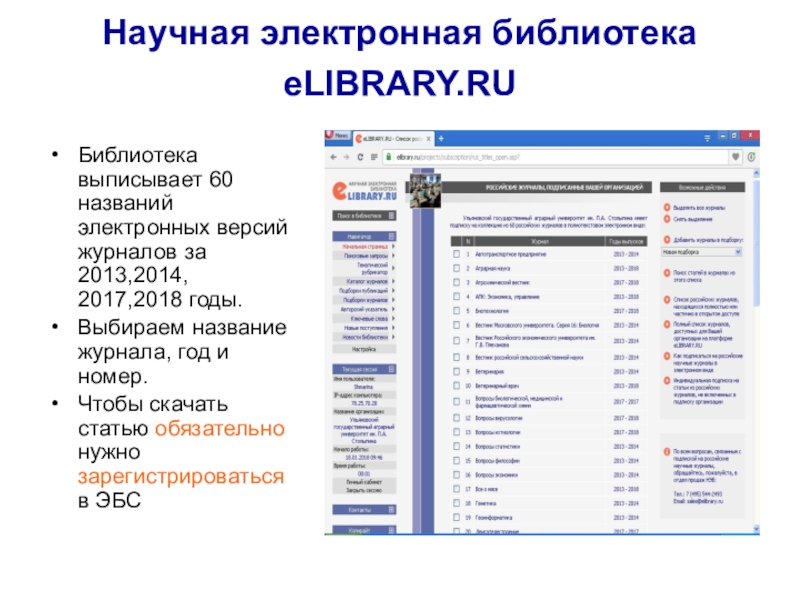Viewport: 800px width, 600px height.
Task: Click bullet icon beside 'Список российских журналов'
Action: pyautogui.click(x=667, y=299)
